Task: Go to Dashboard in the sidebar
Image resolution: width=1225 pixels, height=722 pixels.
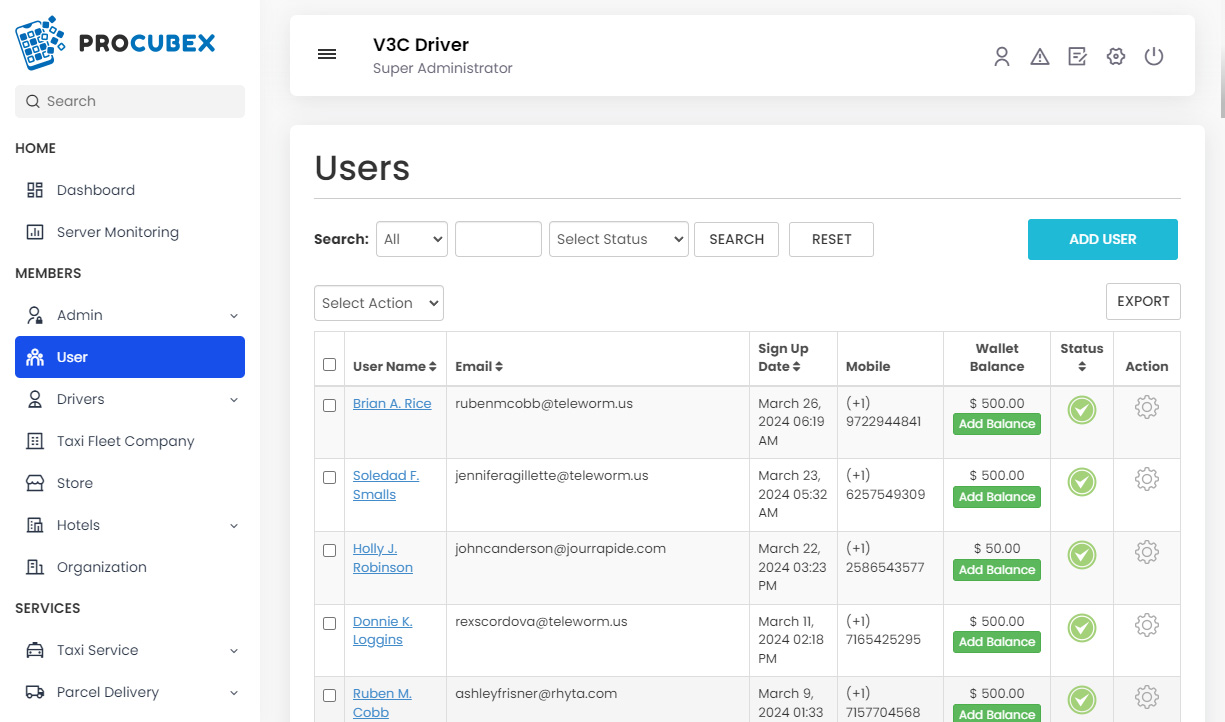Action: tap(95, 190)
